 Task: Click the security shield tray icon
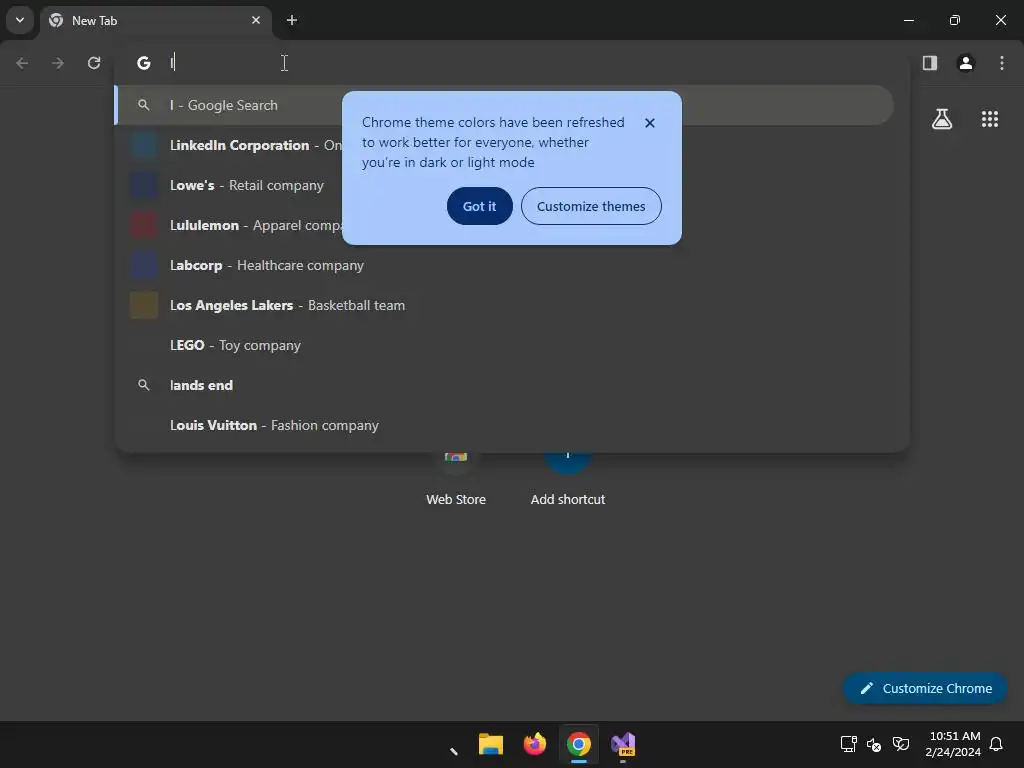(x=901, y=744)
